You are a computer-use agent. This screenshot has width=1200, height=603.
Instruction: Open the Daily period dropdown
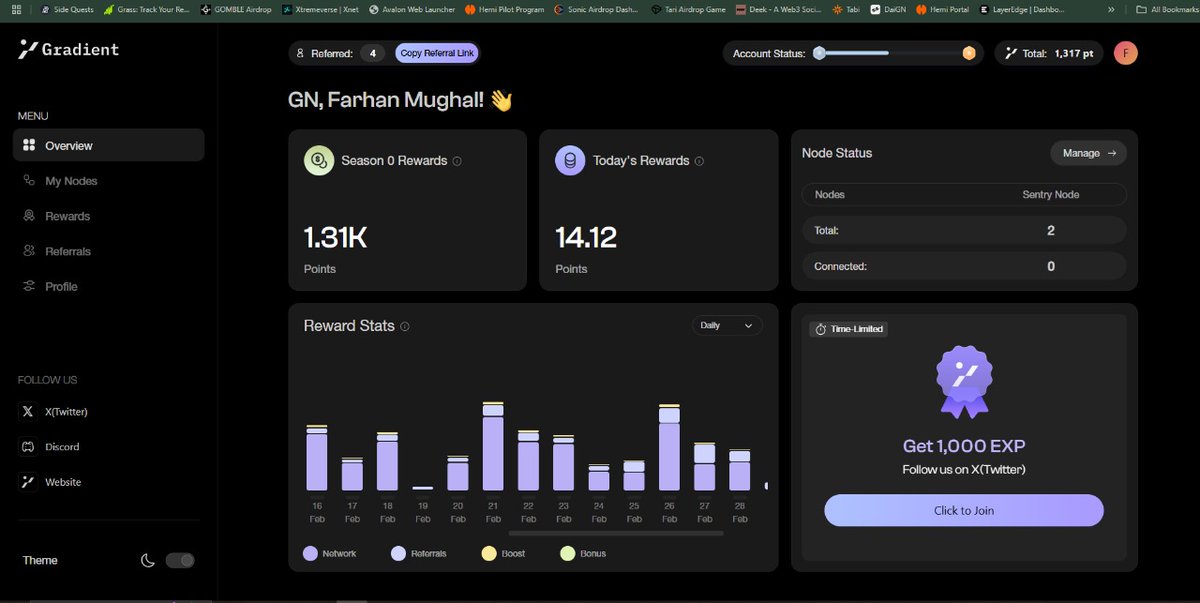tap(727, 326)
